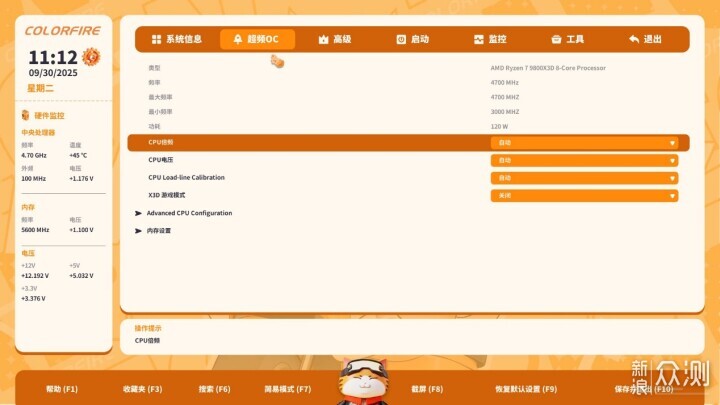The image size is (720, 405).
Task: Click the 11:12 clock display
Action: 53,57
